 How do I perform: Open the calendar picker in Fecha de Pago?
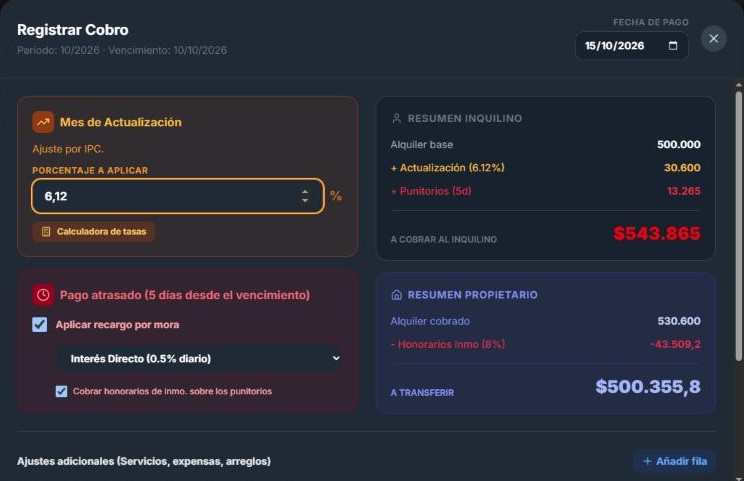[x=672, y=46]
